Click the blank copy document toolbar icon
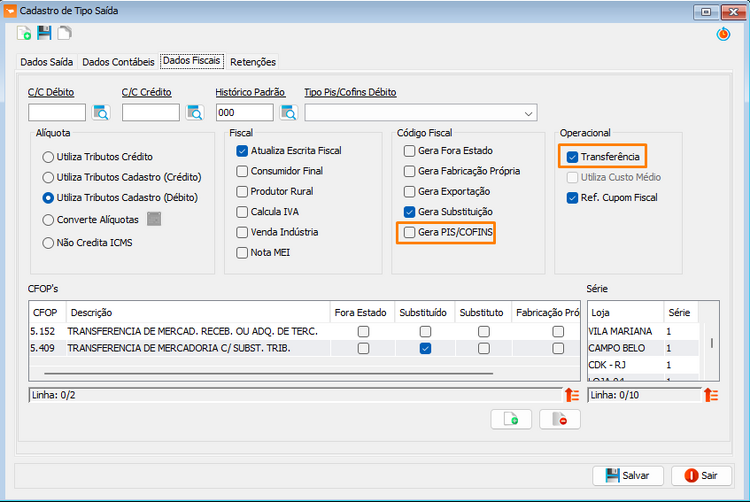 click(x=64, y=33)
